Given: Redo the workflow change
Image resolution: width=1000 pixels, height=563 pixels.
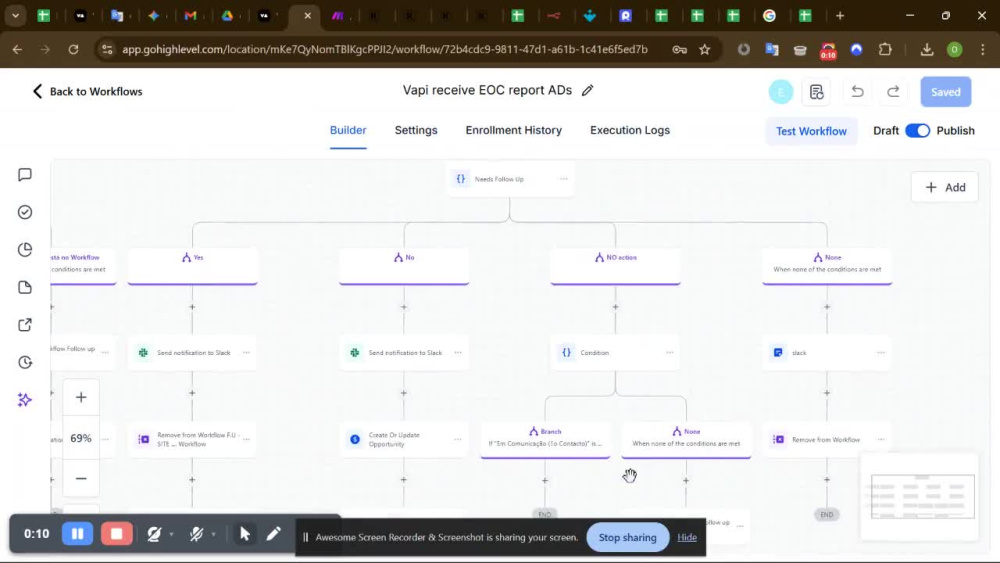Looking at the screenshot, I should (x=893, y=92).
